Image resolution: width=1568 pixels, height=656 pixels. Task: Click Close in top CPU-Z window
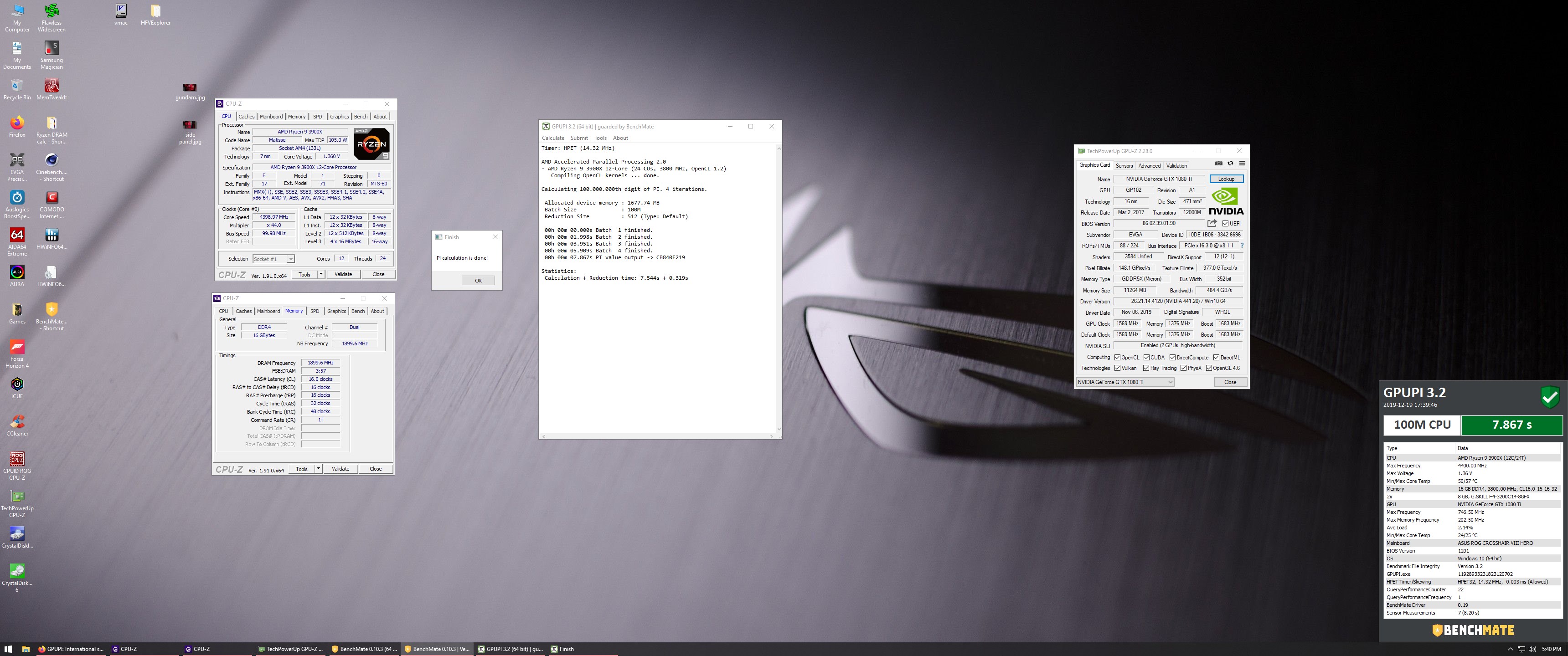(x=378, y=274)
